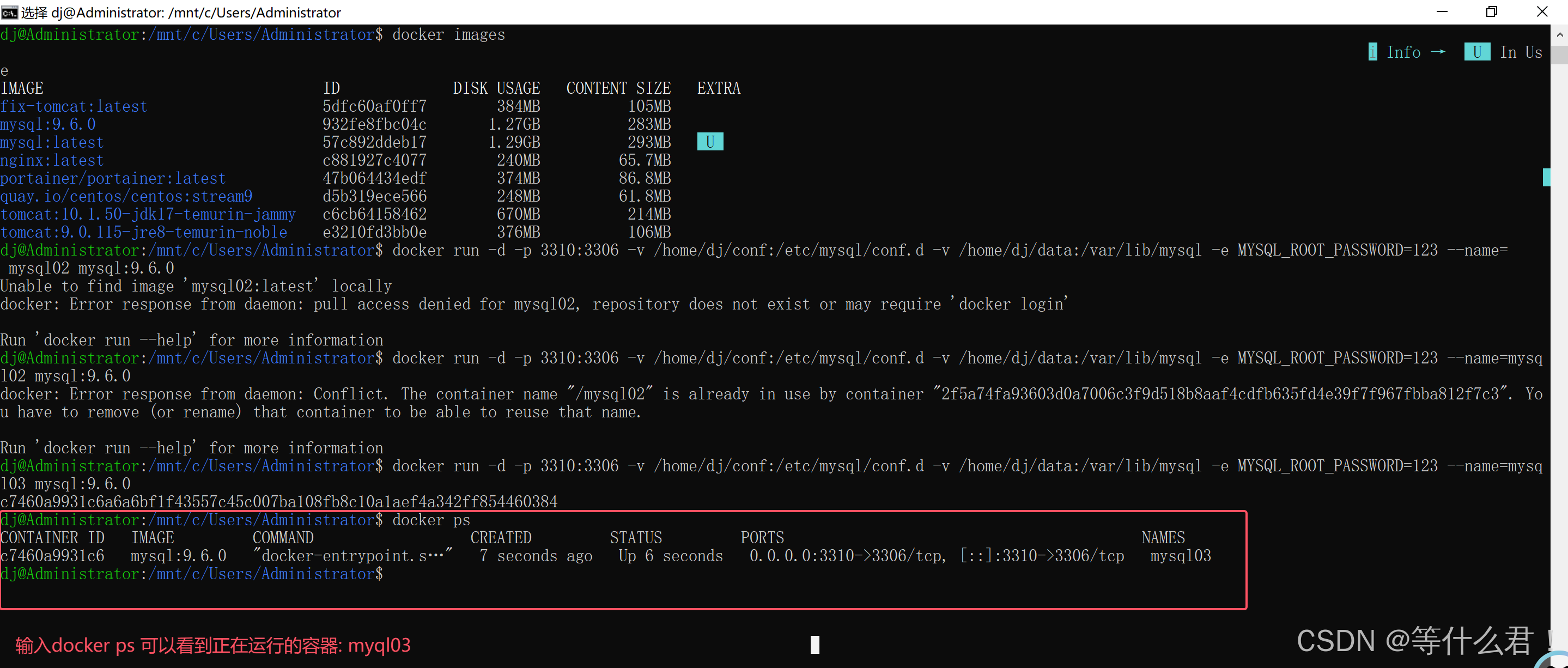Click the fix-tomcat:latest image name

[x=74, y=107]
